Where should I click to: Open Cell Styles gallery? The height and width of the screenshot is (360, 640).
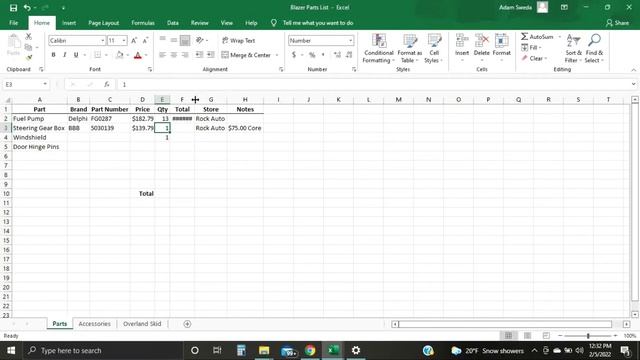coord(434,48)
